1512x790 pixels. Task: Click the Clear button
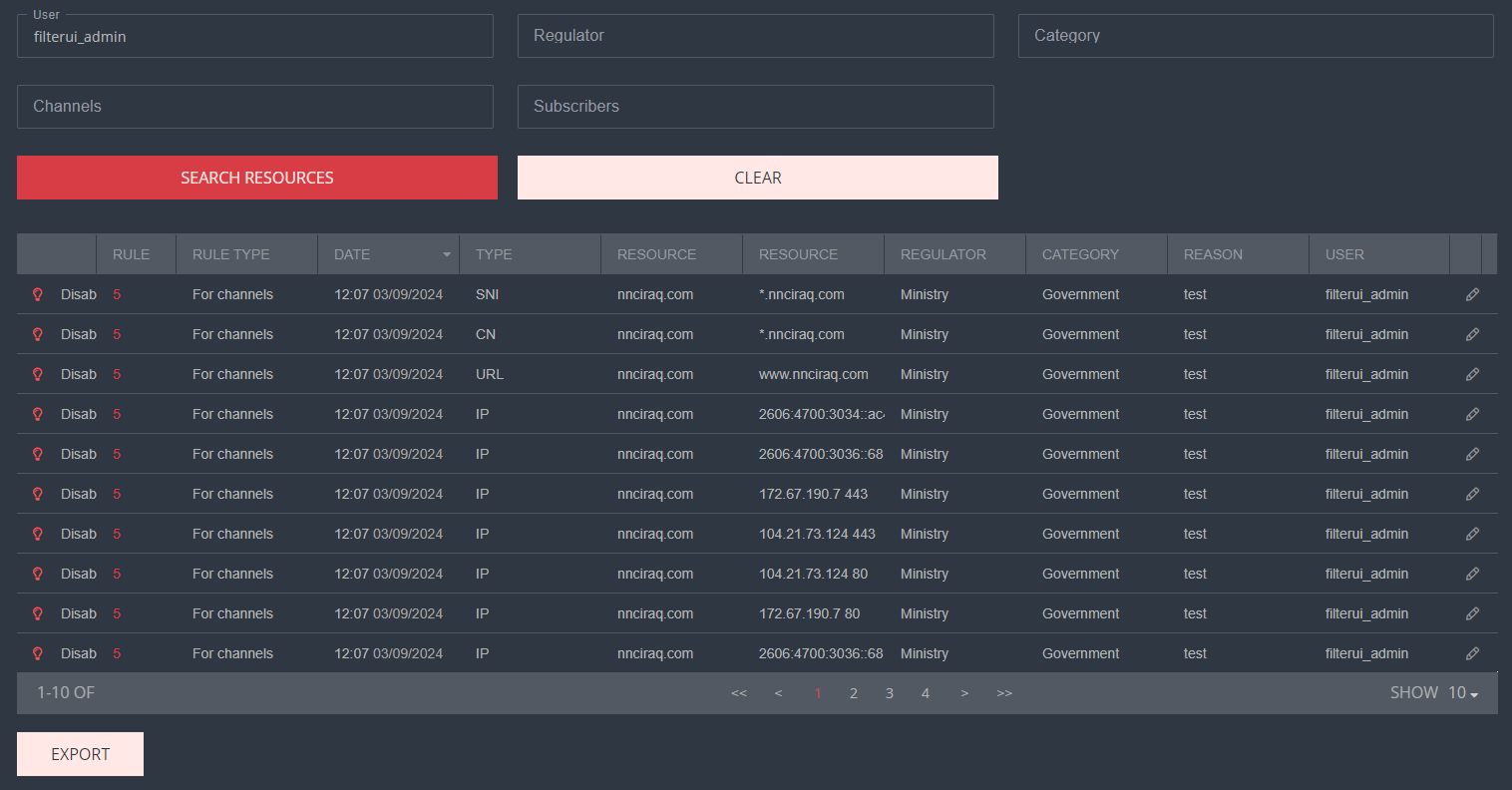tap(757, 178)
